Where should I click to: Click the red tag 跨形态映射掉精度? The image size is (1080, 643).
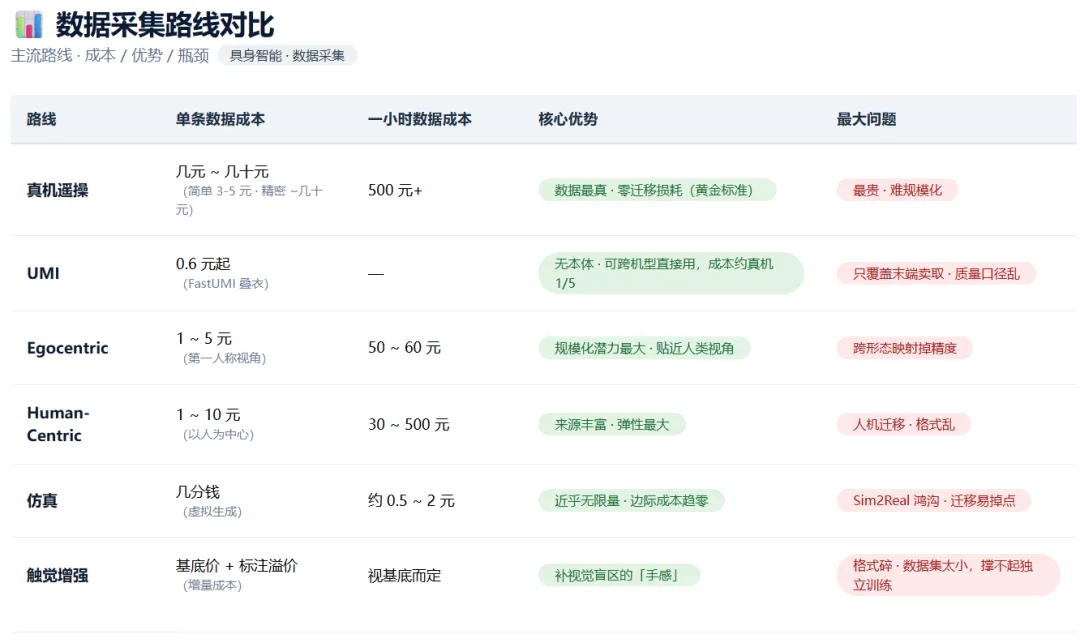904,348
